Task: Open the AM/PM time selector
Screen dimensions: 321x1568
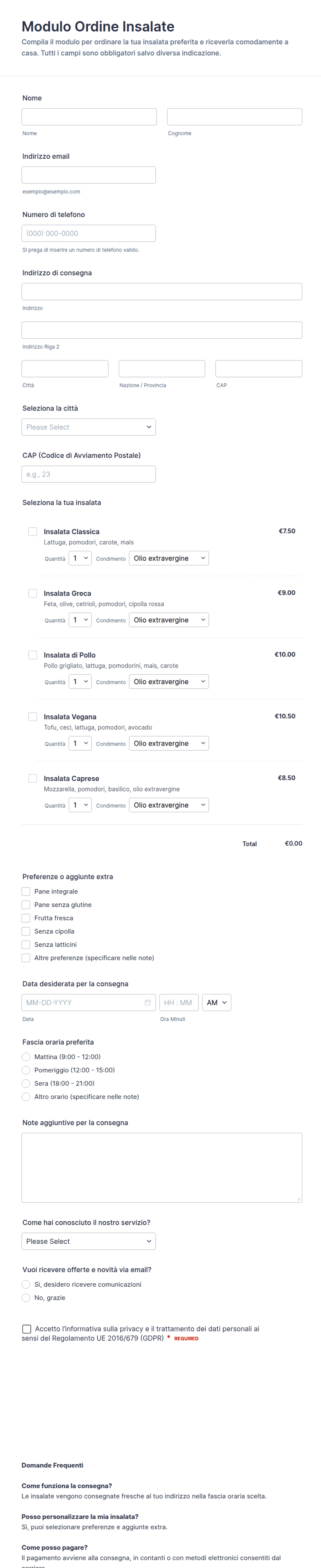Action: [x=216, y=1003]
